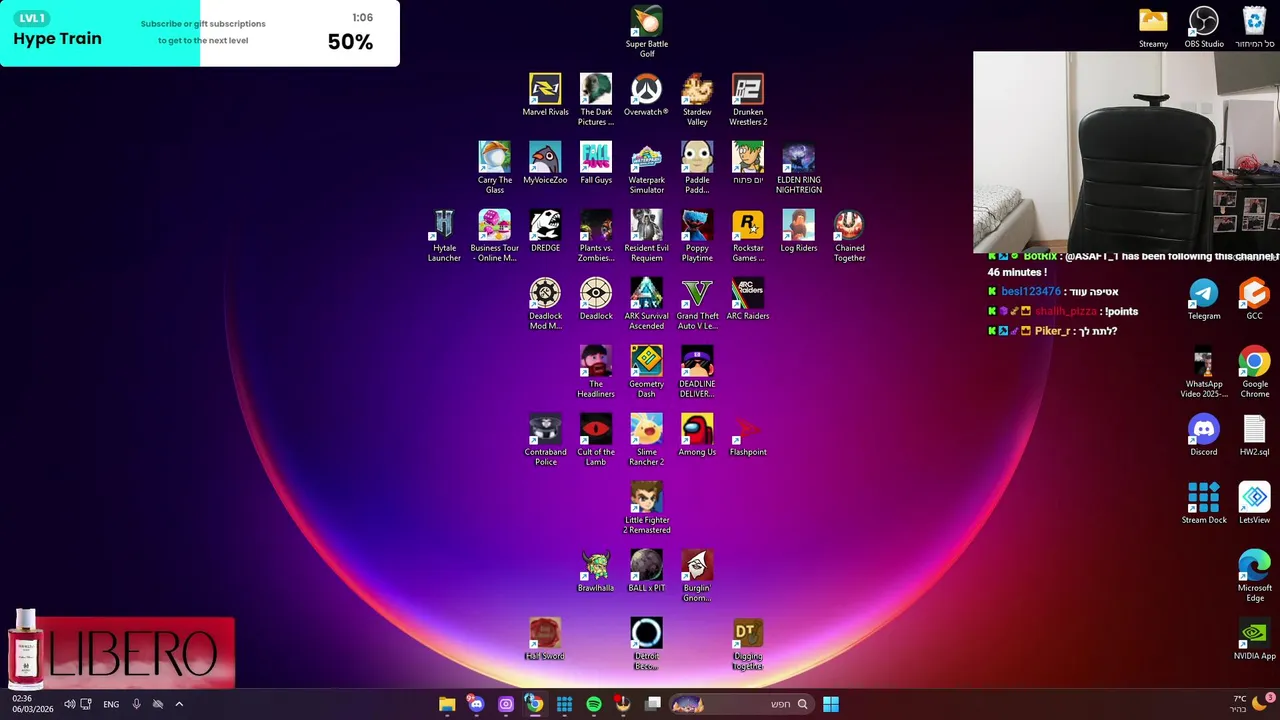Open ARK Survival Ascended shortcut

(x=646, y=303)
